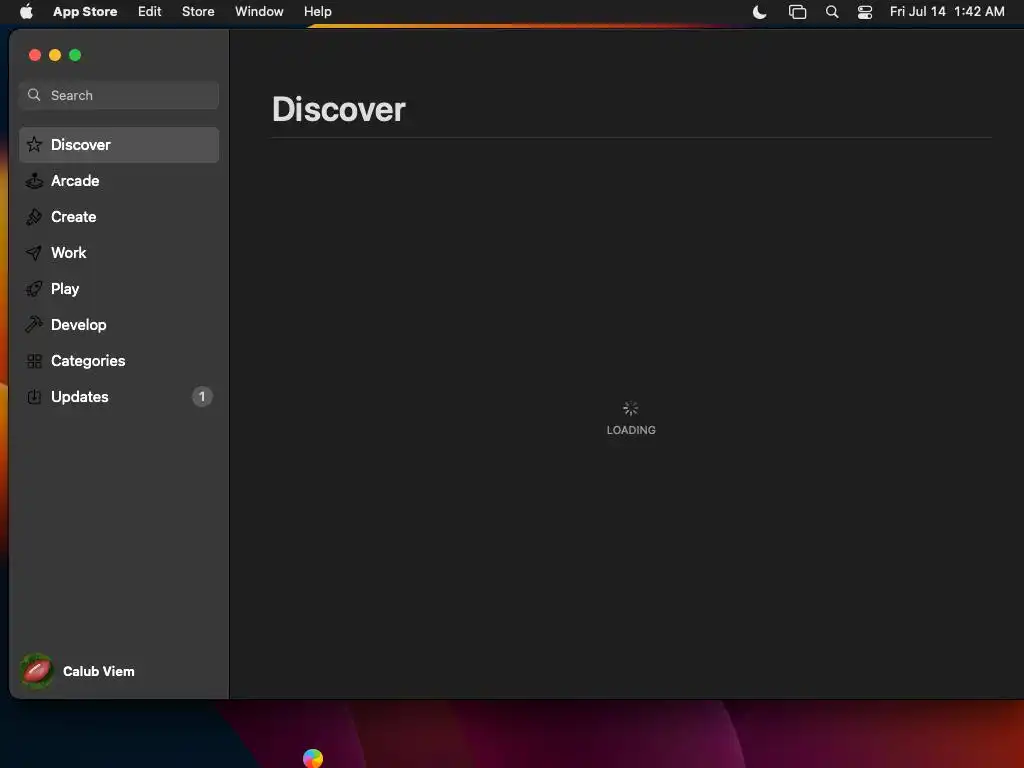
Task: Show the Develop section
Action: click(x=119, y=325)
